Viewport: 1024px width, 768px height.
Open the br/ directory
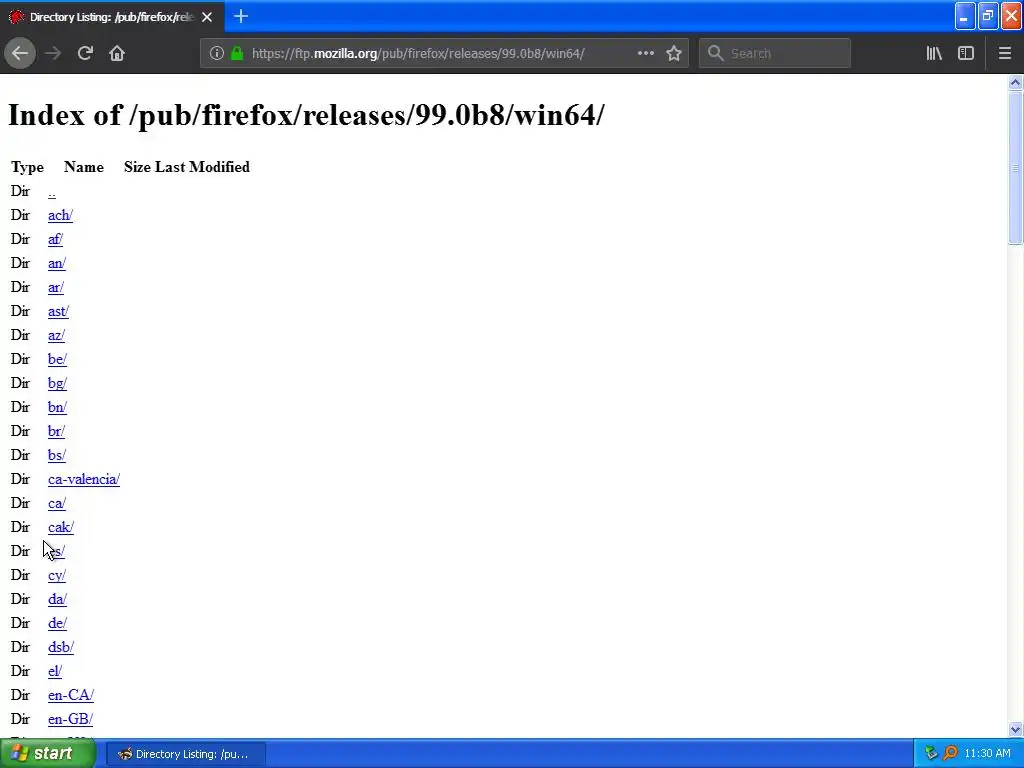coord(56,432)
